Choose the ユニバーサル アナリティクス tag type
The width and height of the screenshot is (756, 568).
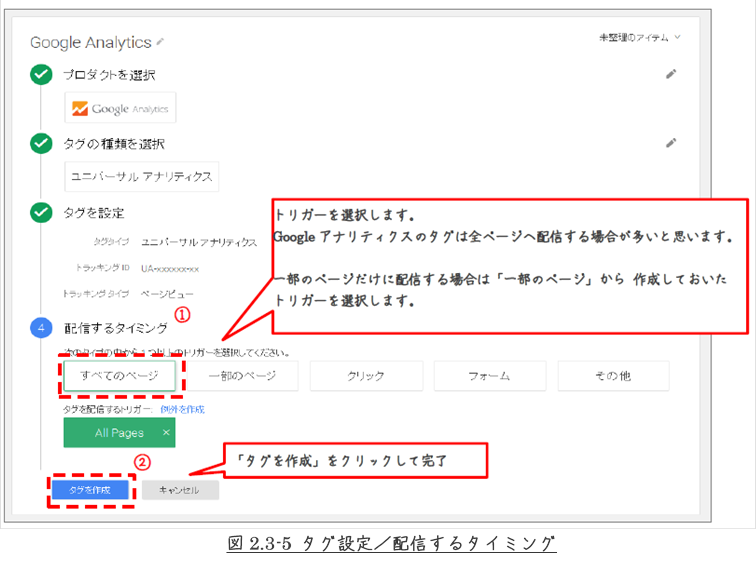pos(140,177)
